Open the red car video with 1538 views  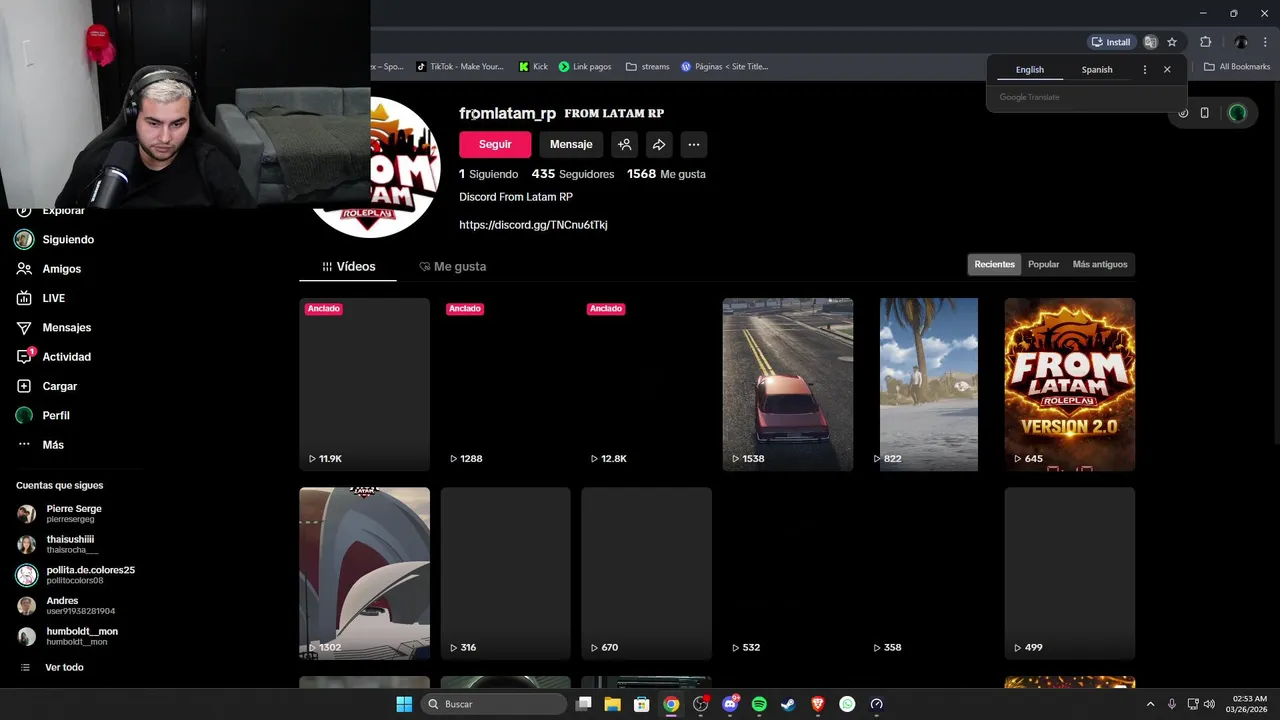tap(788, 384)
